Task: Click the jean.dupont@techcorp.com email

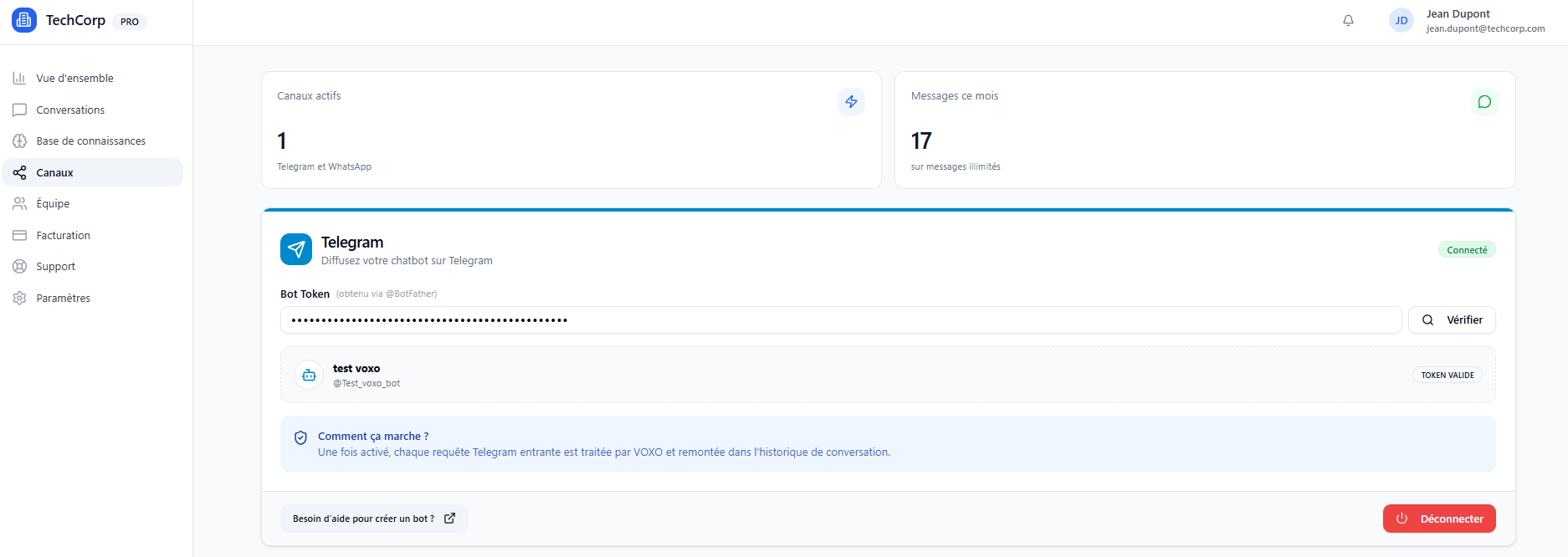Action: click(1486, 28)
